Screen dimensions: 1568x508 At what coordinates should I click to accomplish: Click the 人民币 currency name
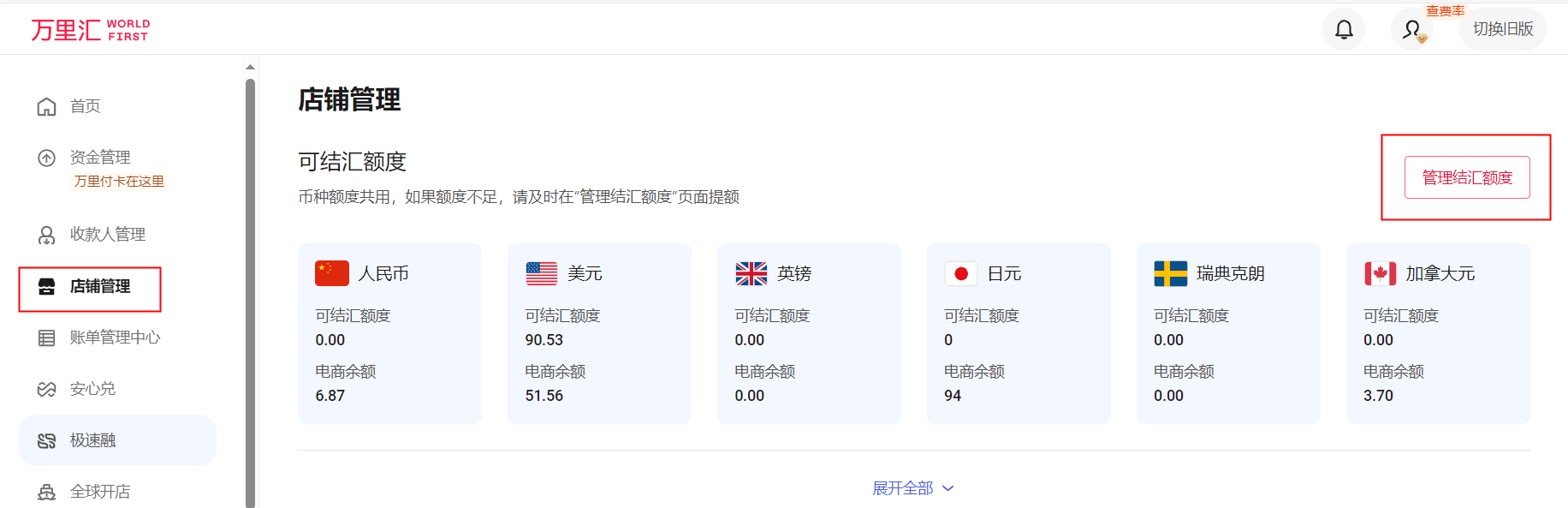(383, 273)
